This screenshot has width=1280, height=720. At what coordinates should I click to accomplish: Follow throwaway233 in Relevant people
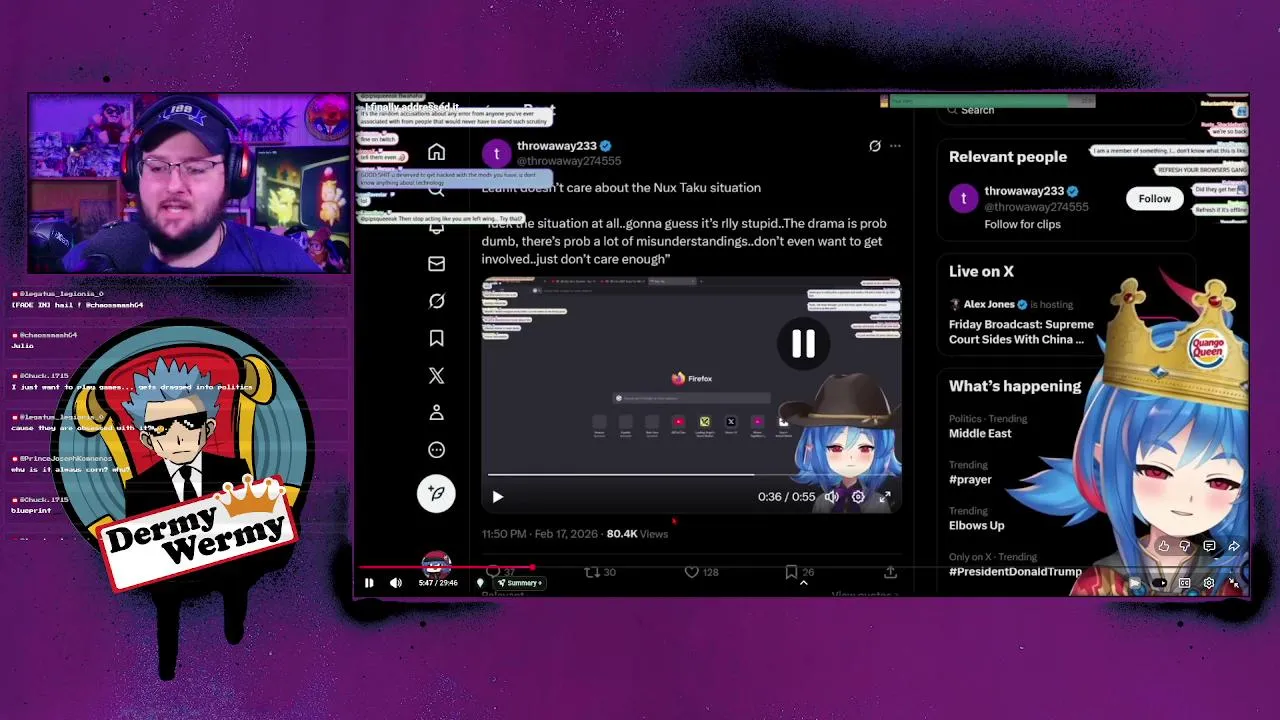pos(1154,199)
